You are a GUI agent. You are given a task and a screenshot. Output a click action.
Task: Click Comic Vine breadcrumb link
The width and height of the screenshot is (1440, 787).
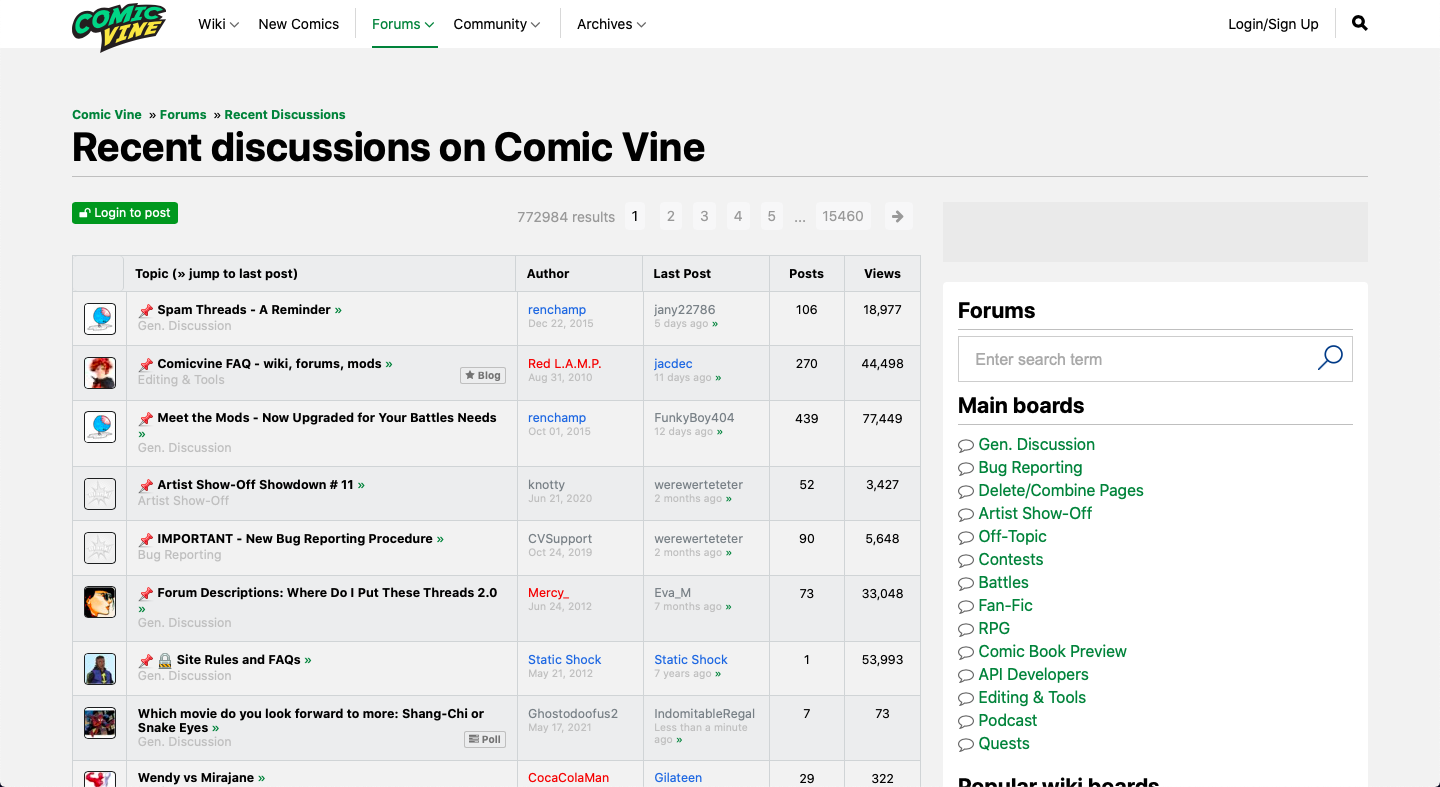(x=107, y=114)
